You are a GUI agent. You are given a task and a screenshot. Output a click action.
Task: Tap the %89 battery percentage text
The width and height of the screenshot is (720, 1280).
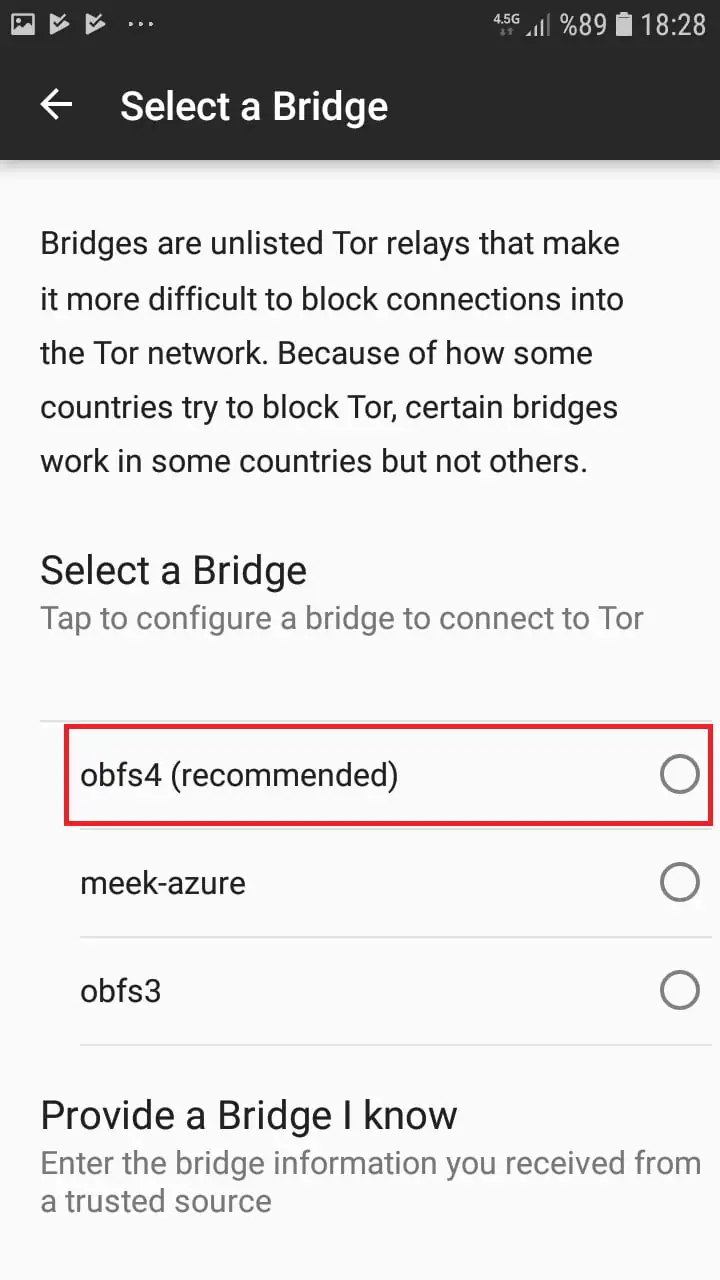click(583, 24)
